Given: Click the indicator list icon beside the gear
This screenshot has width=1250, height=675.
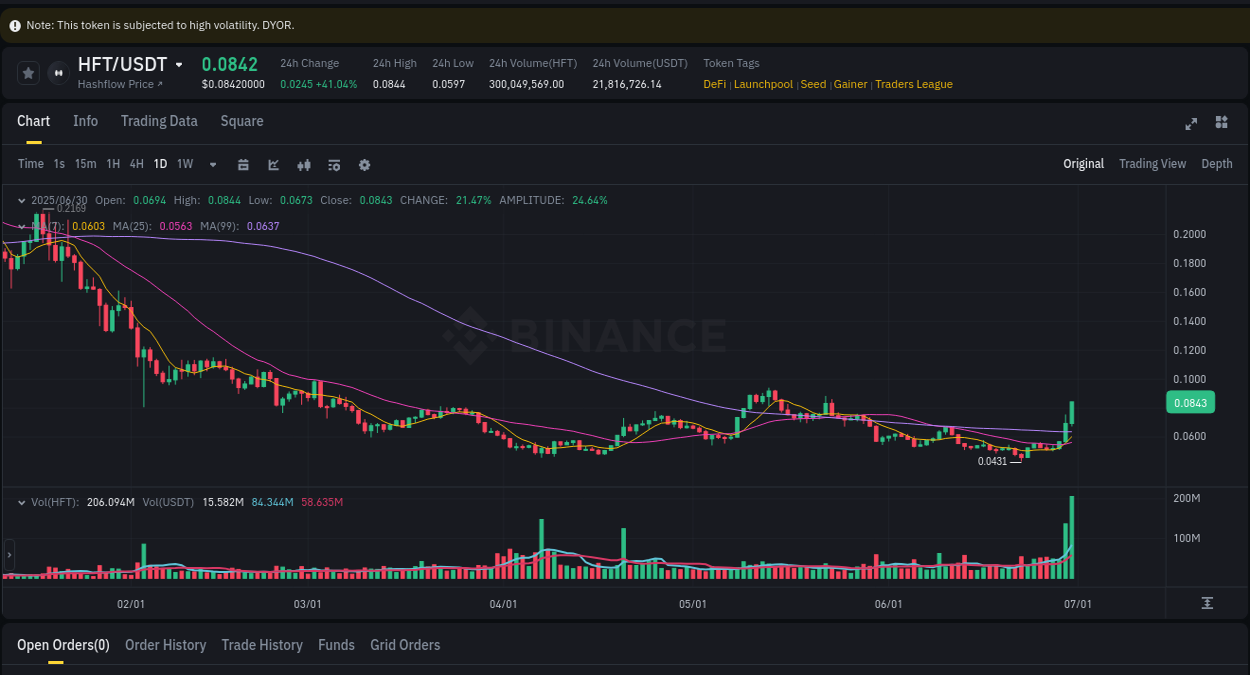Looking at the screenshot, I should (334, 164).
